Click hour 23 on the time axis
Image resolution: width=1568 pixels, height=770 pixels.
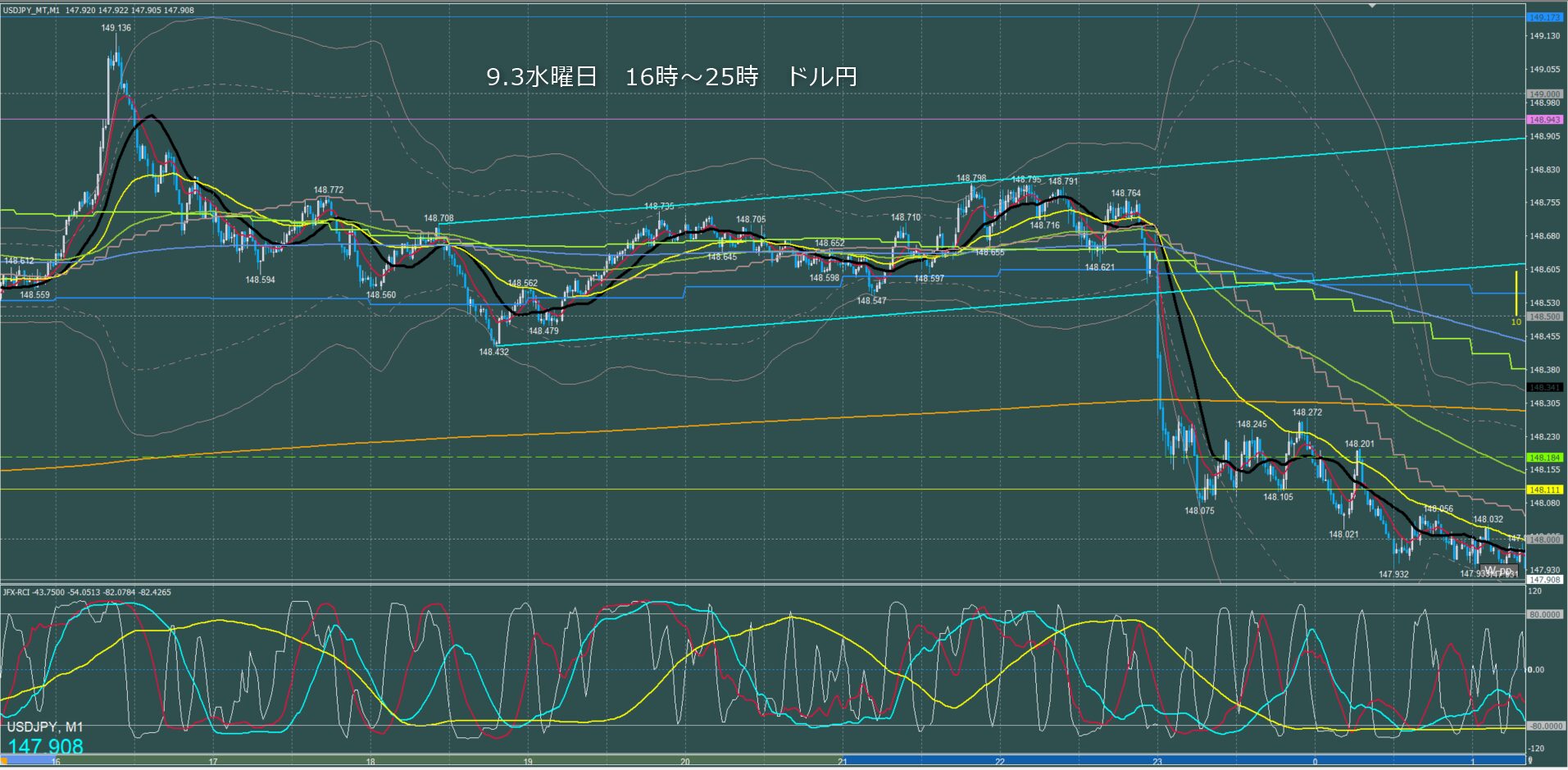point(1157,762)
